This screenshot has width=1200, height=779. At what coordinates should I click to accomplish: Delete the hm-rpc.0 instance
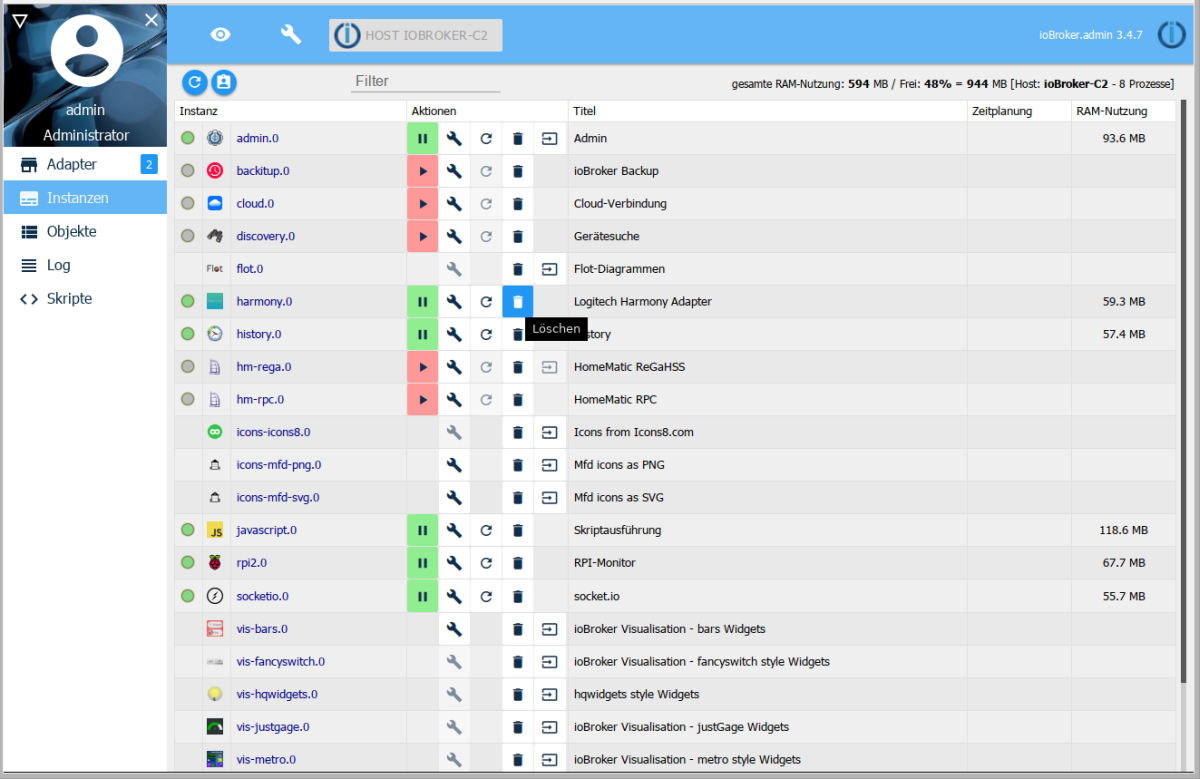(x=518, y=400)
